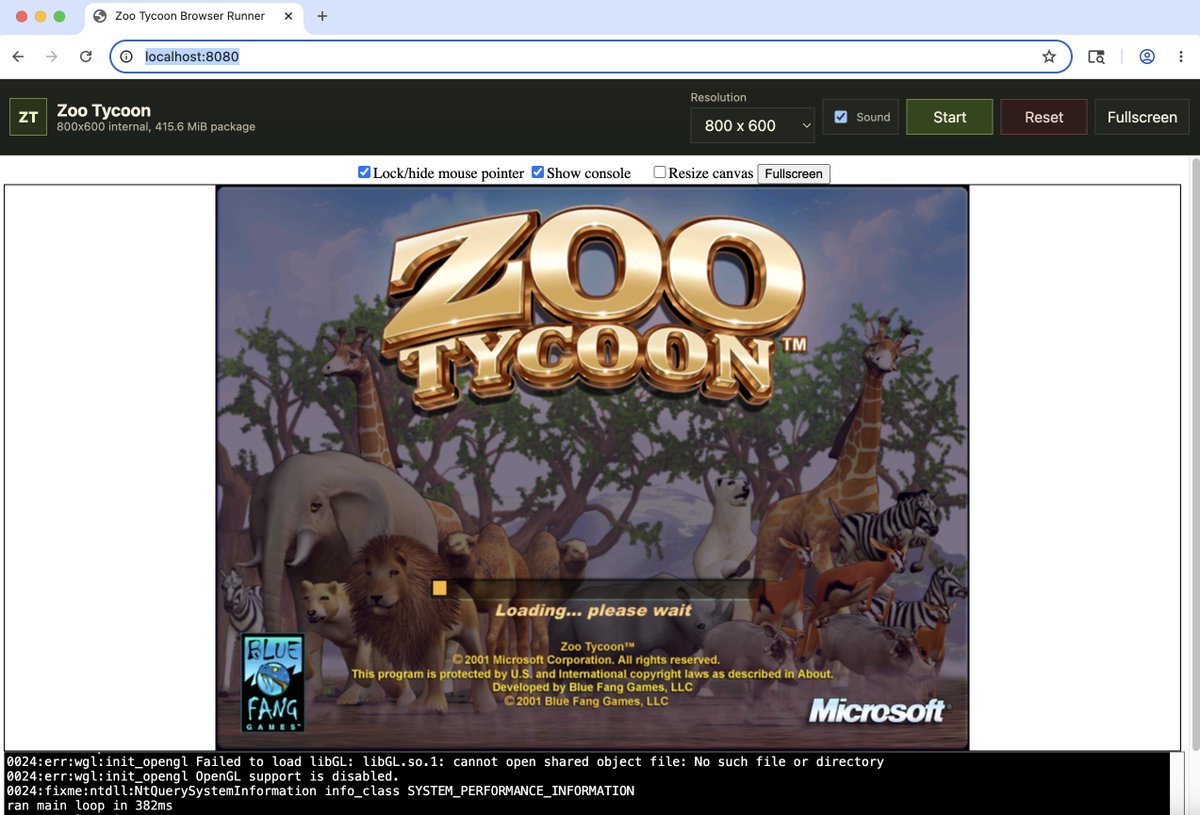Click the 'Loading... please wait' text

pyautogui.click(x=594, y=610)
